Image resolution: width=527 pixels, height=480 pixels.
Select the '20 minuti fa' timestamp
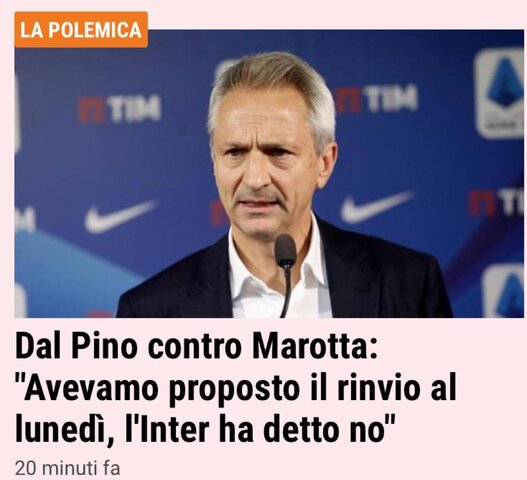pos(67,468)
